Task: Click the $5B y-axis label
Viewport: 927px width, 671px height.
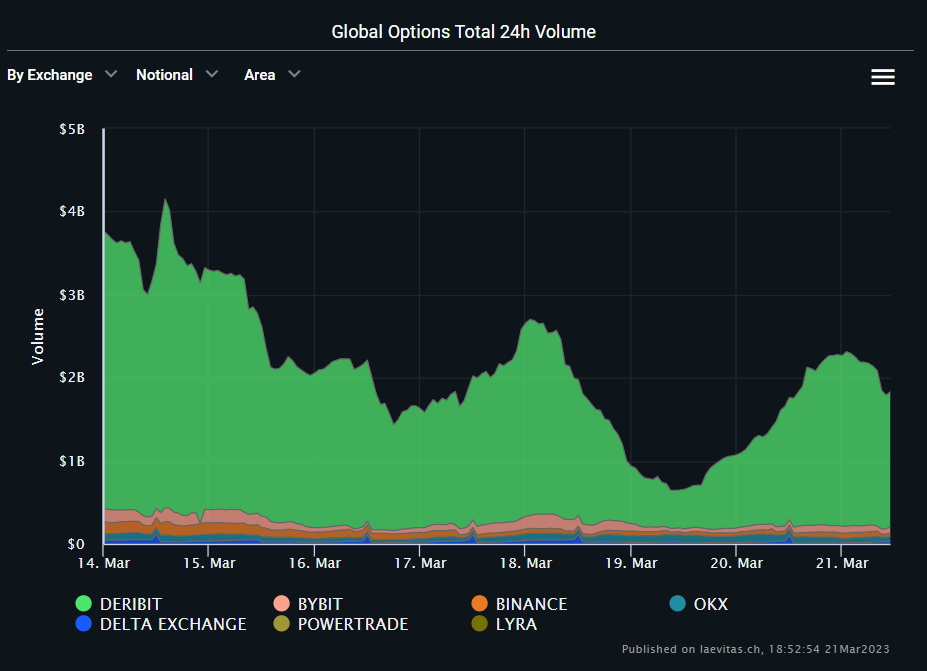Action: coord(72,129)
